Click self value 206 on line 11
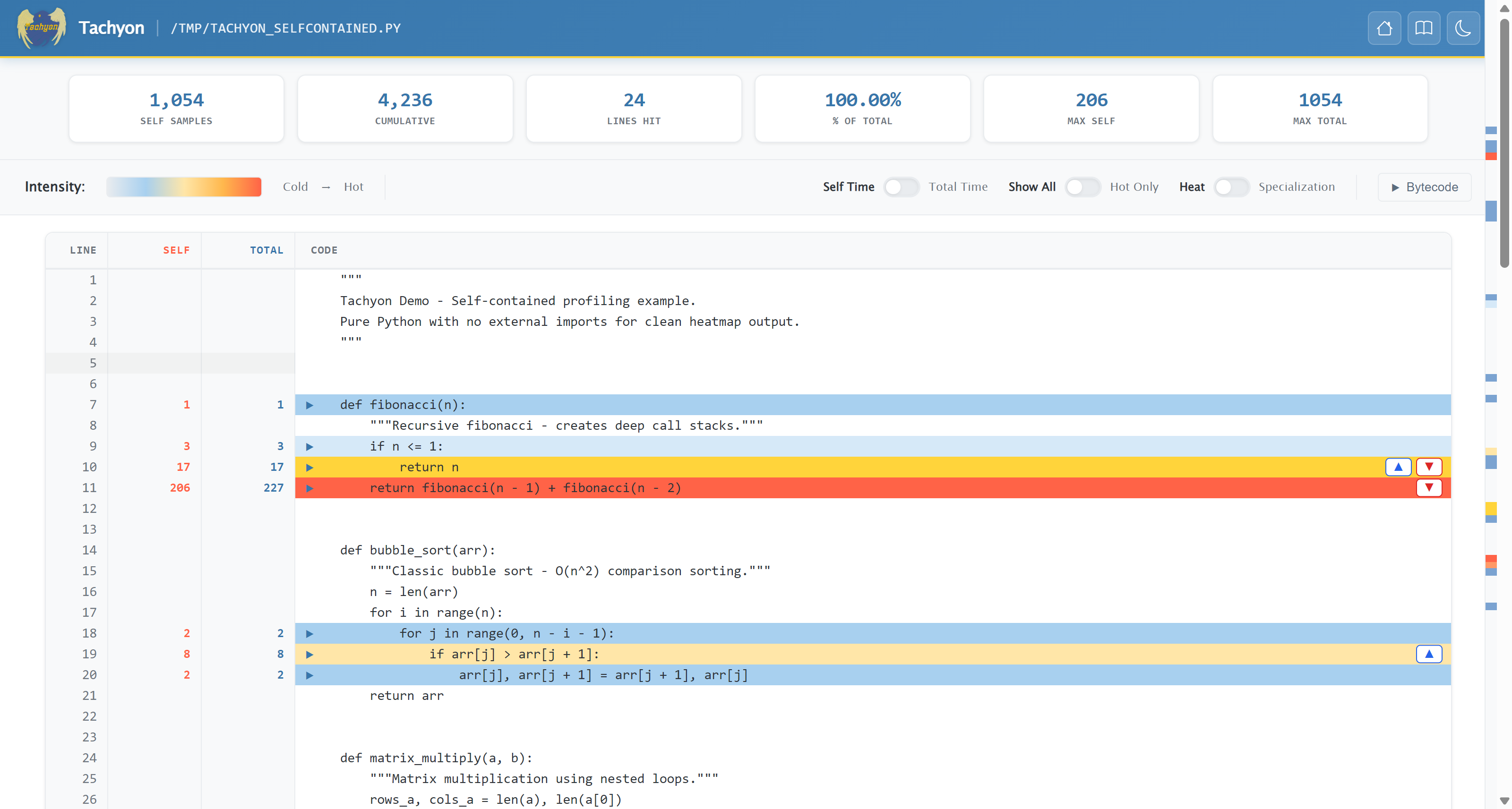This screenshot has width=1512, height=809. point(180,487)
